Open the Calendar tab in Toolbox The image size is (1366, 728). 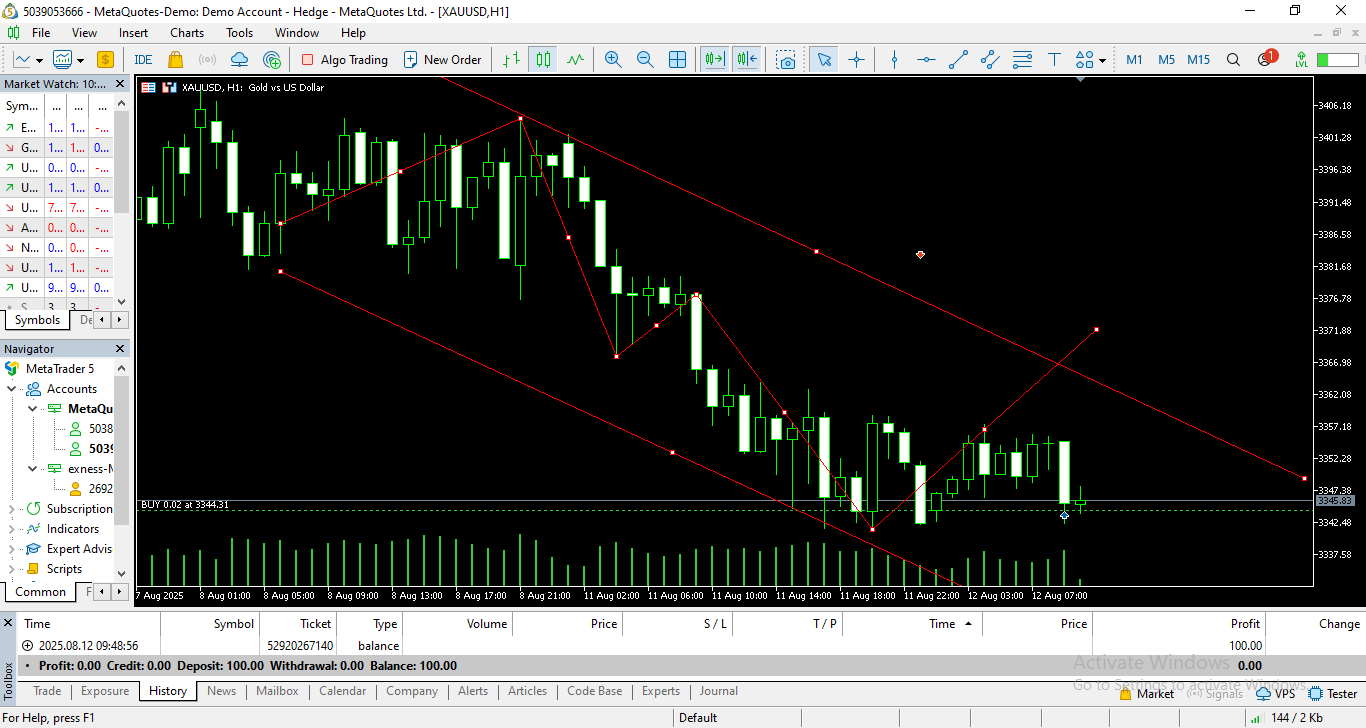[343, 691]
